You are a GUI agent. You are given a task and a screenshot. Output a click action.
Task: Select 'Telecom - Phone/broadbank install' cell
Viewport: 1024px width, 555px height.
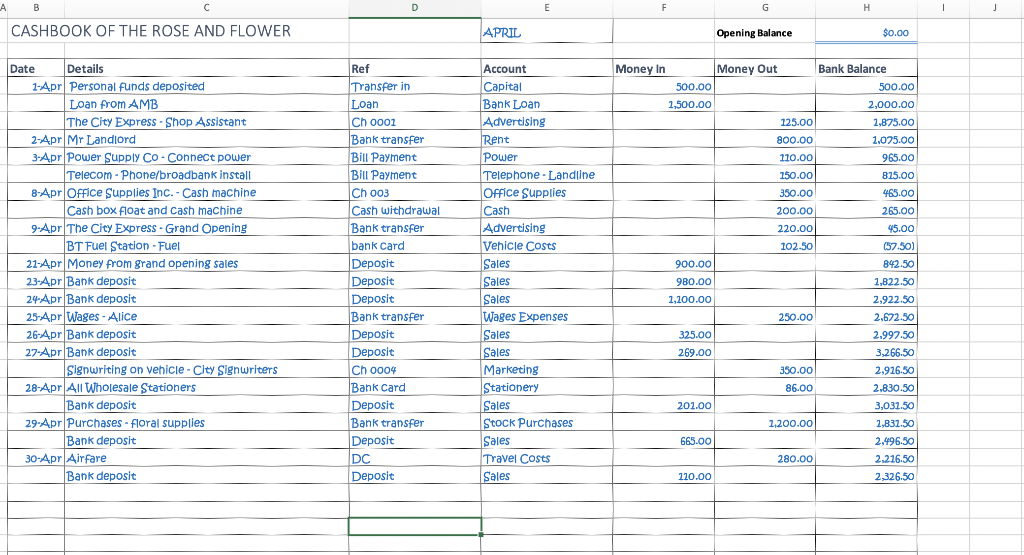tap(206, 175)
